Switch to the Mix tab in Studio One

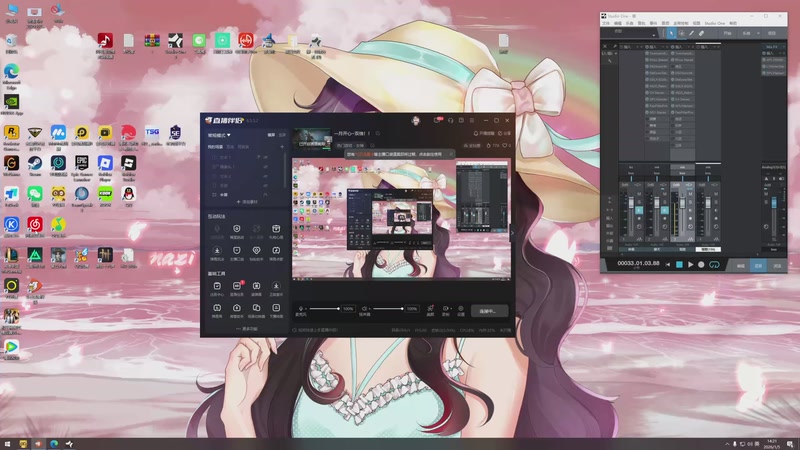[758, 265]
